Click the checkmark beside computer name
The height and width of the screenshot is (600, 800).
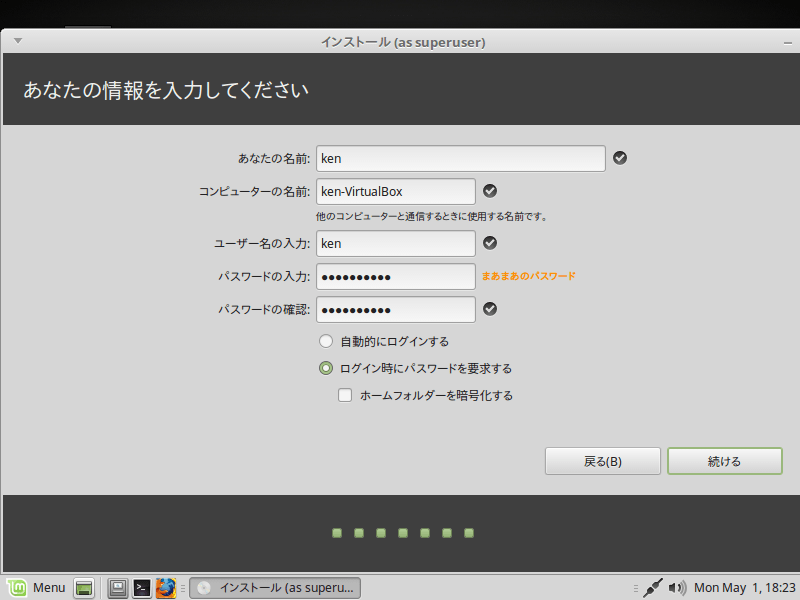click(x=490, y=191)
